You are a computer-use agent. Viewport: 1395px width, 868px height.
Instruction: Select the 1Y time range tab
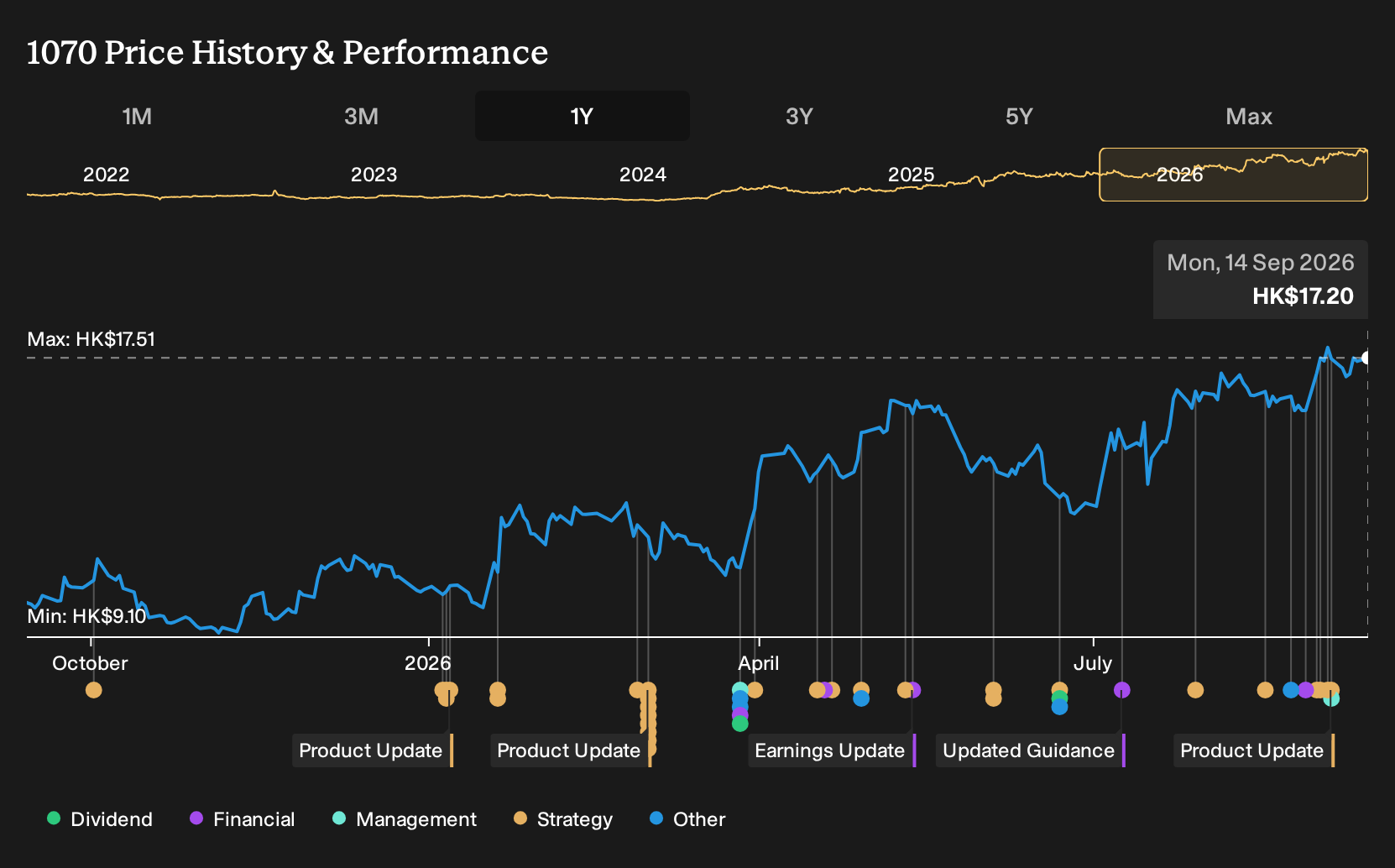coord(582,116)
